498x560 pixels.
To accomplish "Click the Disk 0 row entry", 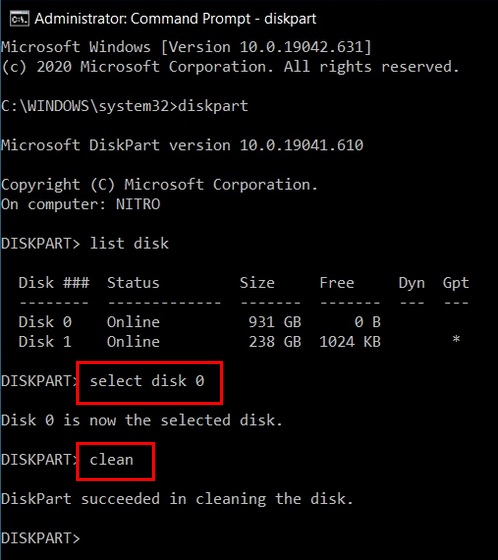I will (x=199, y=322).
